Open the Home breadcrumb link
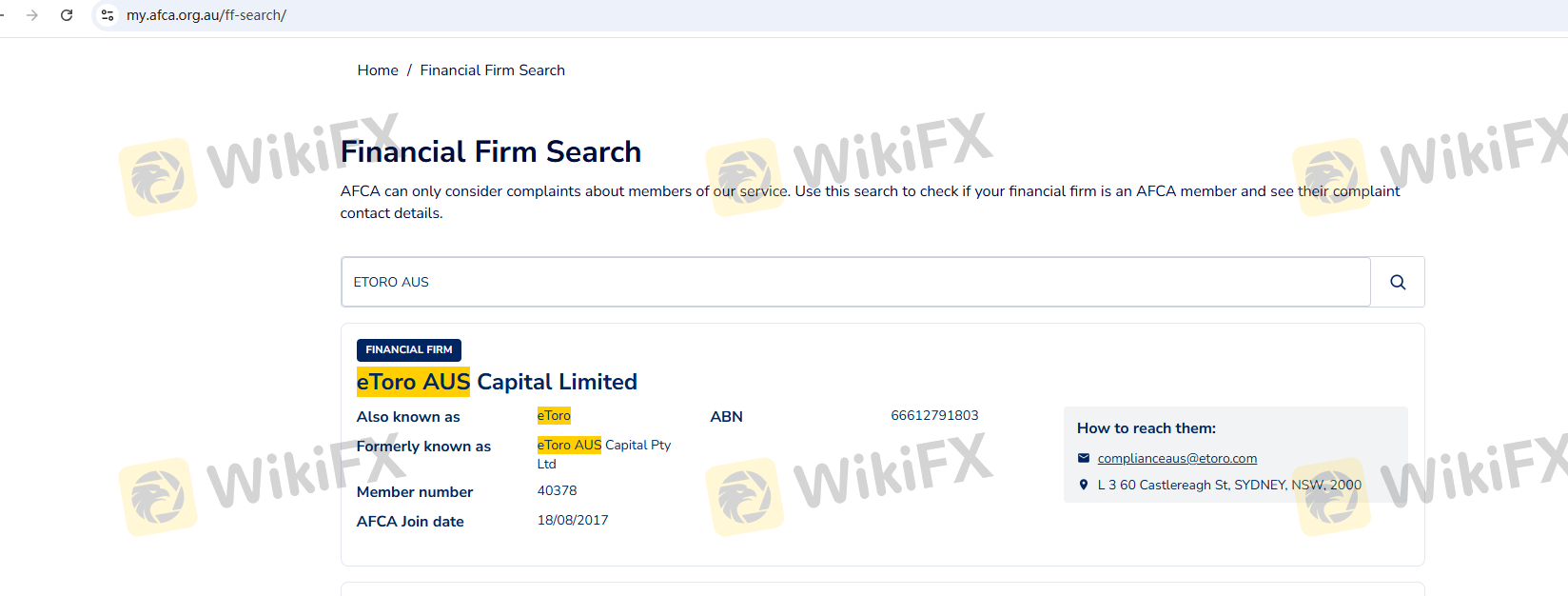Screen dimensions: 1568x596 (x=378, y=70)
